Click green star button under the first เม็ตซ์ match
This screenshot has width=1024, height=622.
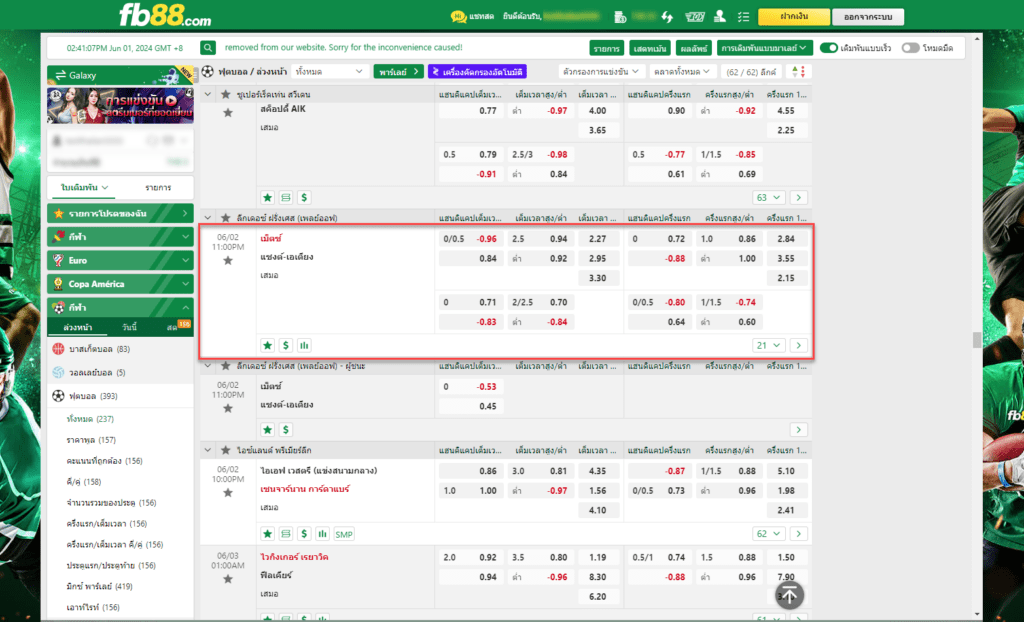[x=267, y=345]
